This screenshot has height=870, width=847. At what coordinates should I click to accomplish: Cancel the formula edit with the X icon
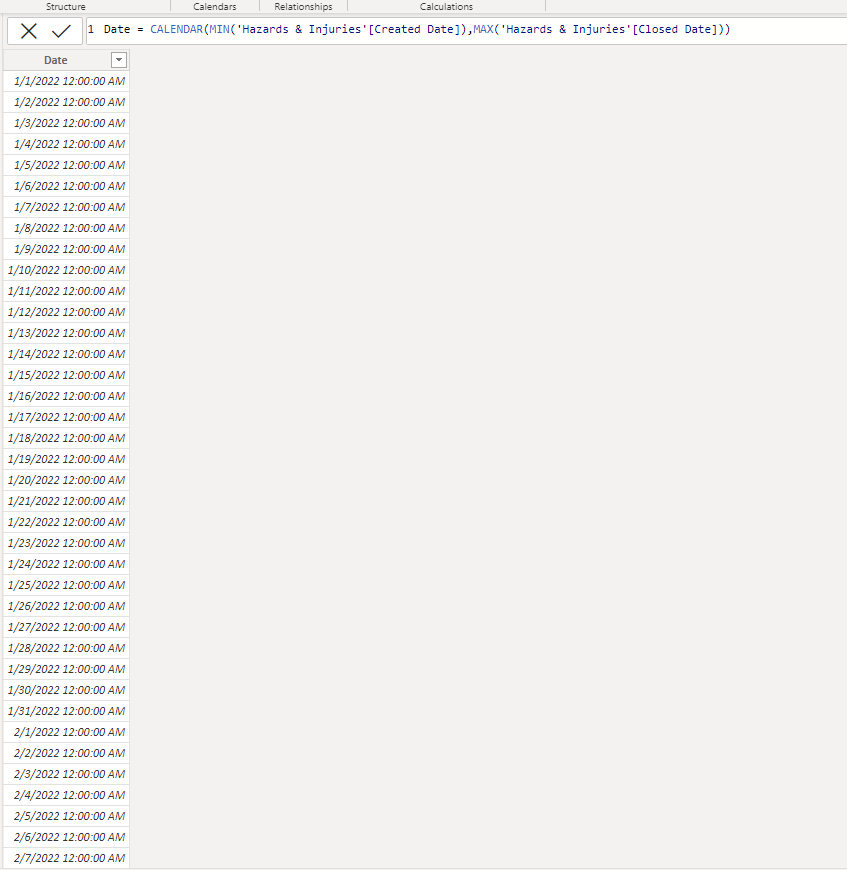click(29, 31)
